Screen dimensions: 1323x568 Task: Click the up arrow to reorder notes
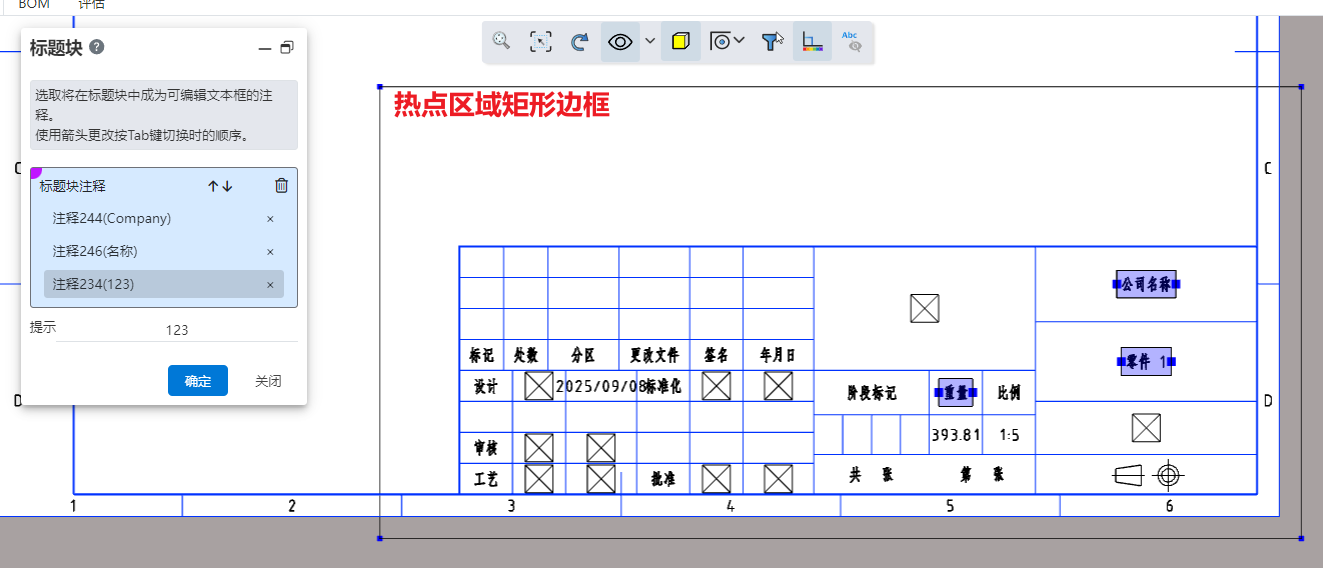point(212,186)
